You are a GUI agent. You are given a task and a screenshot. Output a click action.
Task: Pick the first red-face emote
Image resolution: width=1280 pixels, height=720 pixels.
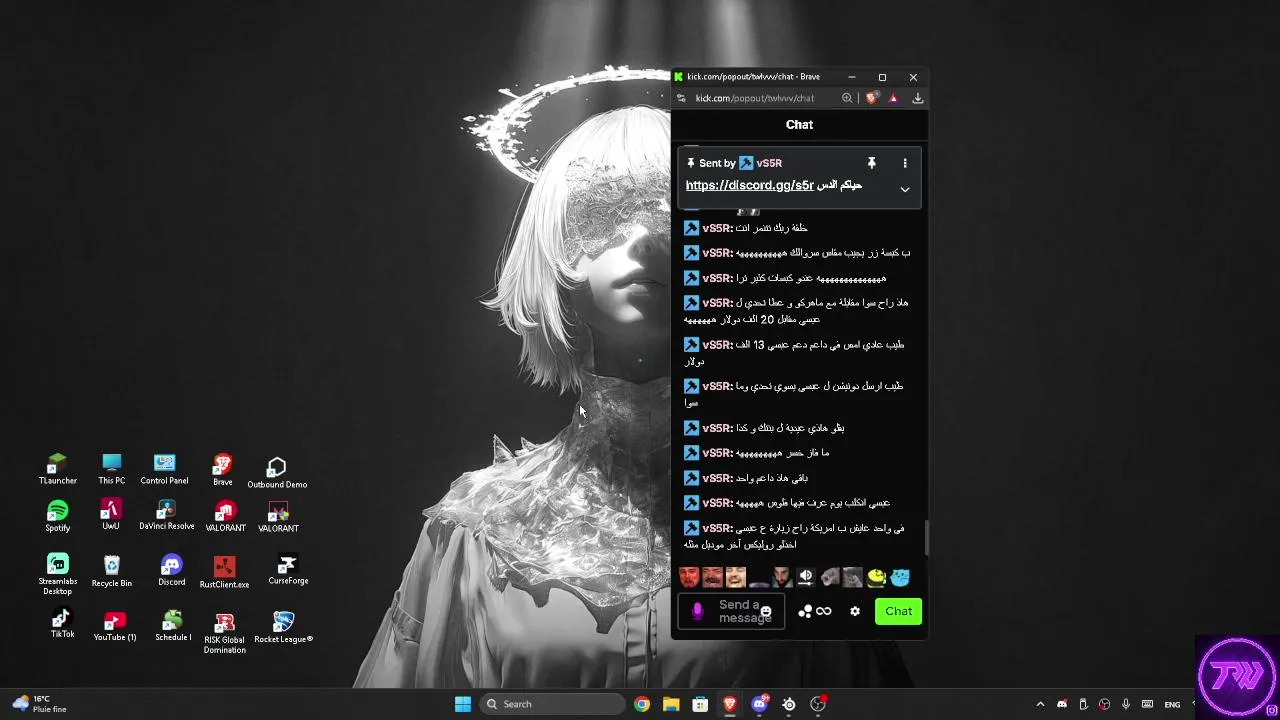[x=688, y=577]
